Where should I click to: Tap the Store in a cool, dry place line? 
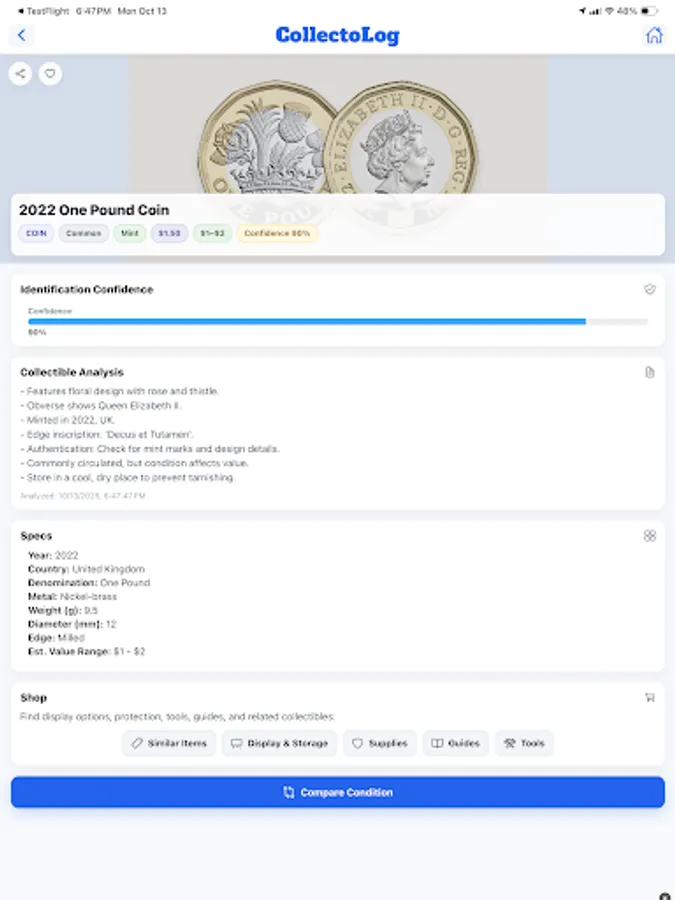tap(127, 478)
